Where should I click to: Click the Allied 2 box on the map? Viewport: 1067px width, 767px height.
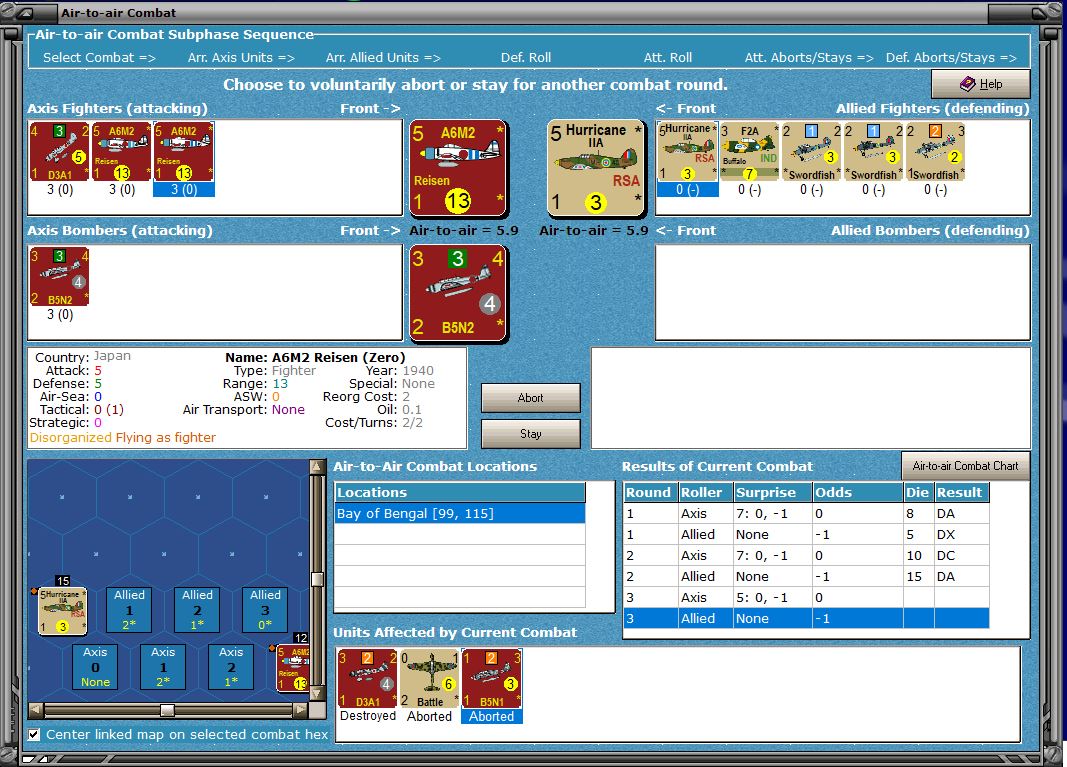[x=197, y=610]
